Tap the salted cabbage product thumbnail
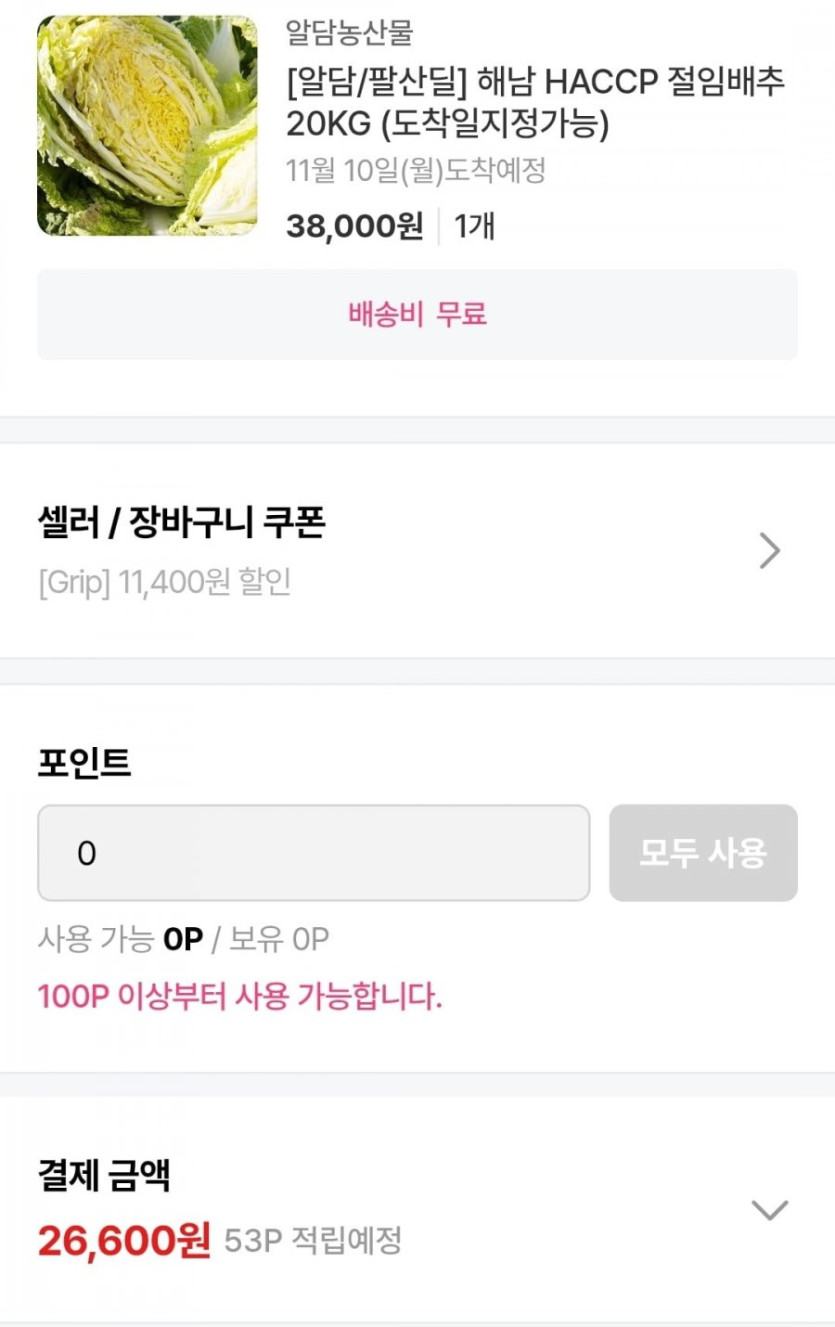The height and width of the screenshot is (1327, 835). (147, 126)
